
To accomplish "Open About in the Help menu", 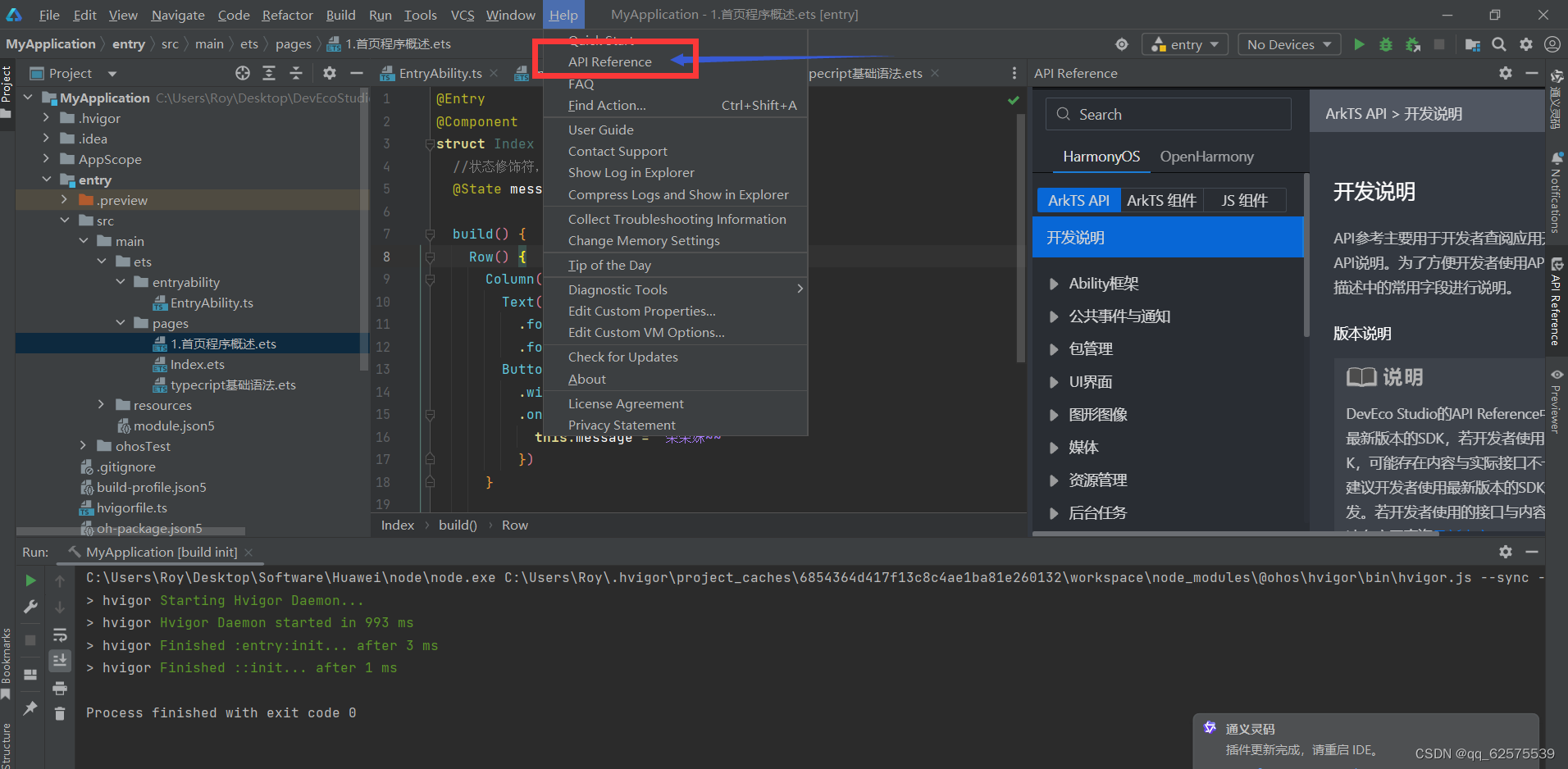I will (676, 379).
